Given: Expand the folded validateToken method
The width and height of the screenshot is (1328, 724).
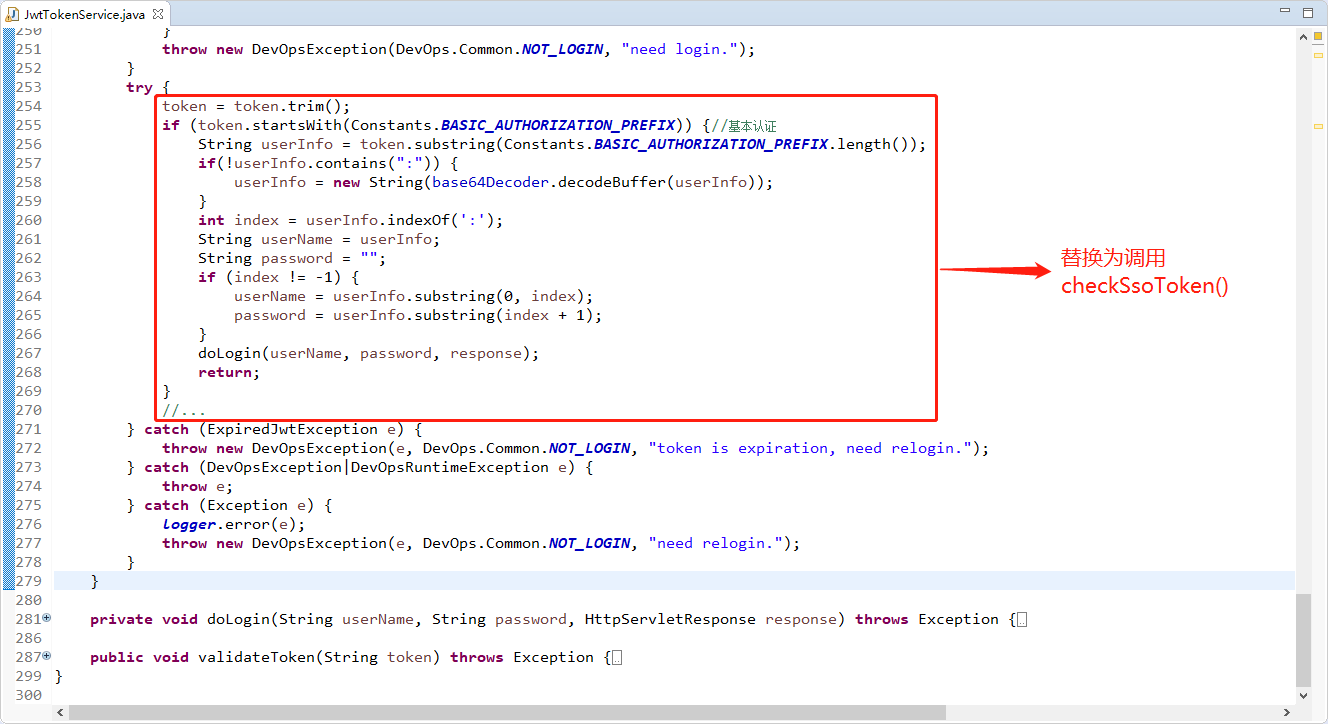Looking at the screenshot, I should (46, 657).
